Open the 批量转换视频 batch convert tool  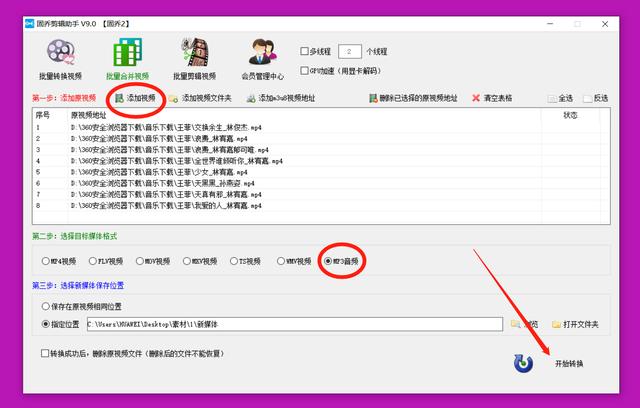pos(60,59)
